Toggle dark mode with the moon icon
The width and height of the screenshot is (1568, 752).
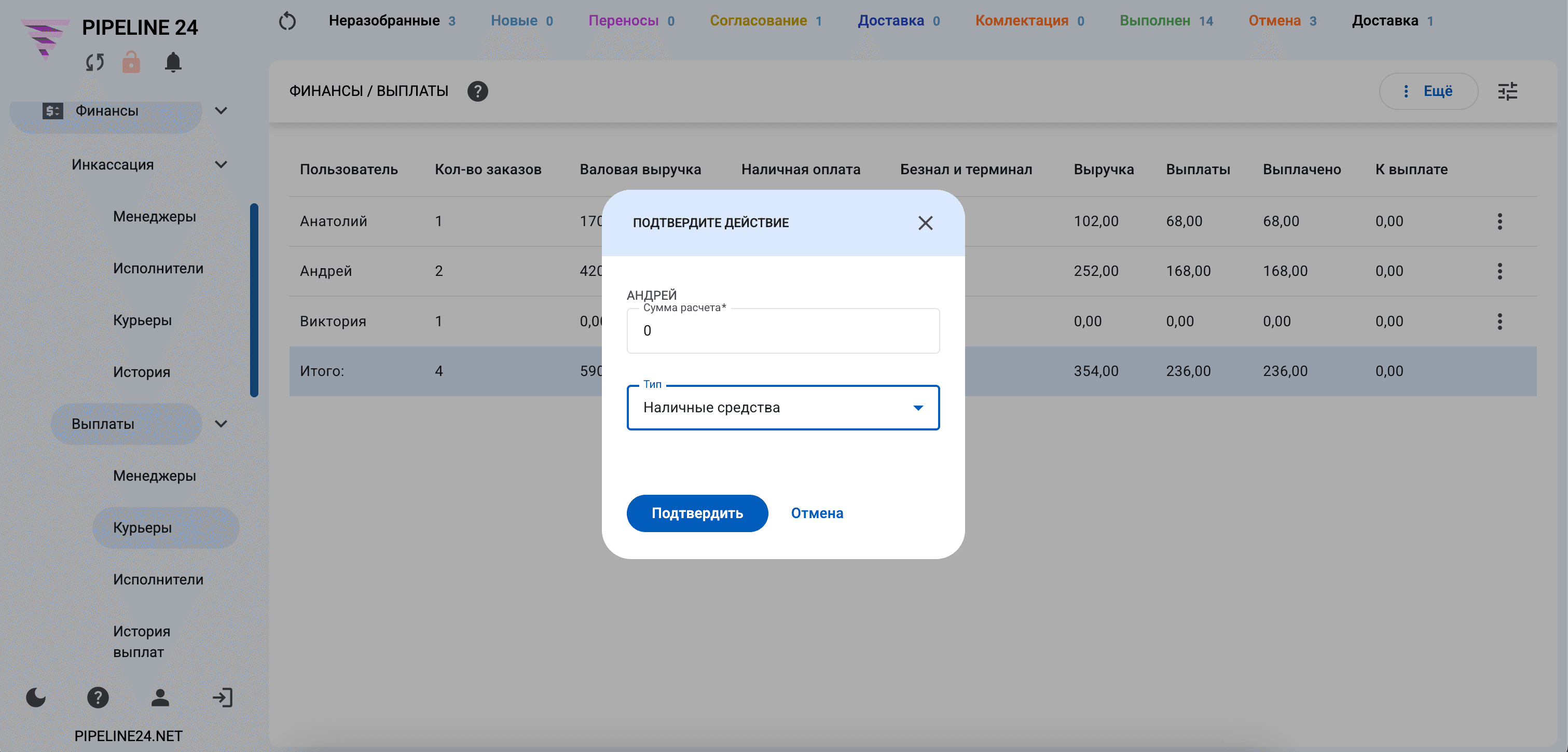point(36,697)
